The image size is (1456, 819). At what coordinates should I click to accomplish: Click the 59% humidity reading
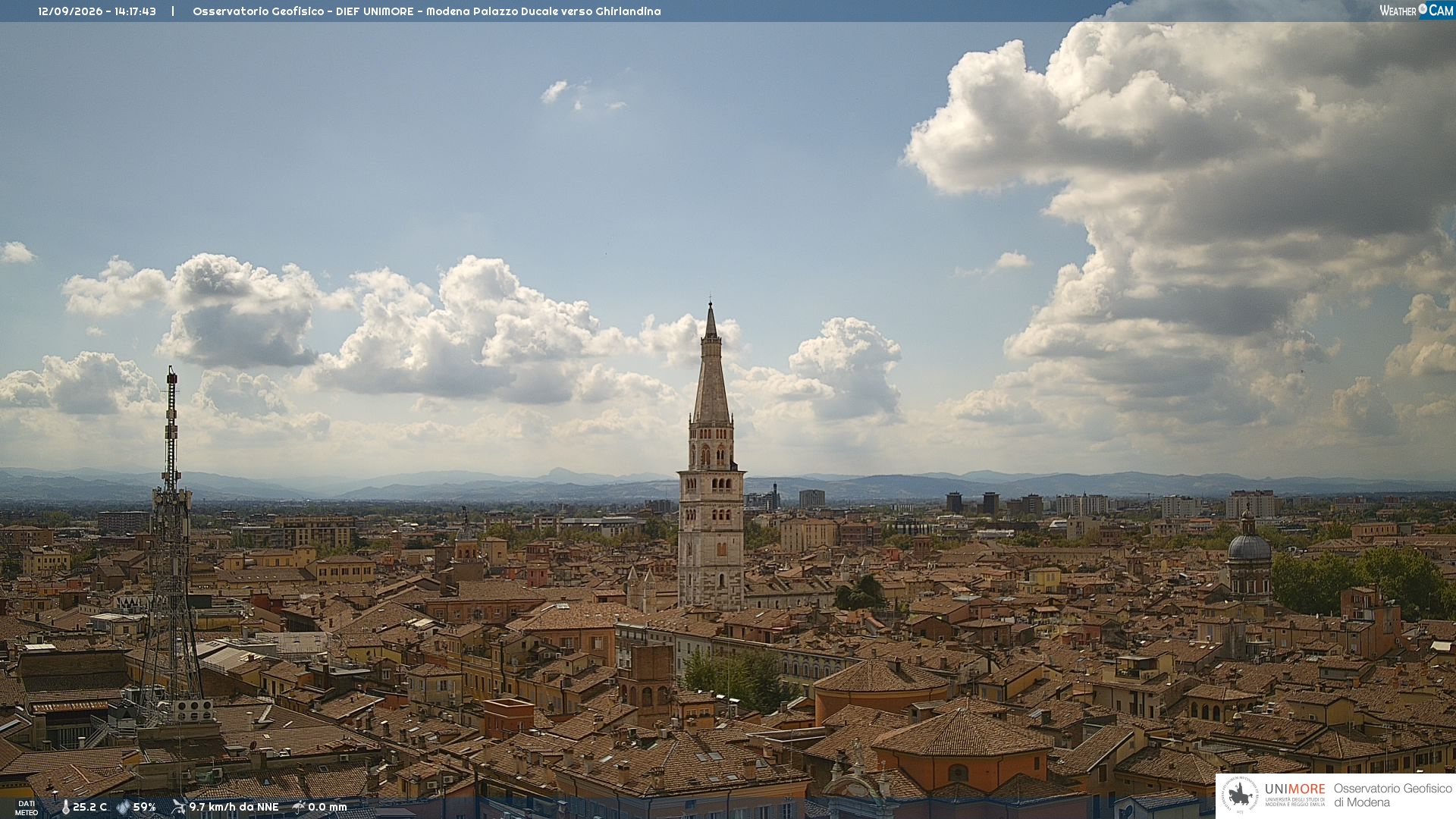pyautogui.click(x=144, y=808)
